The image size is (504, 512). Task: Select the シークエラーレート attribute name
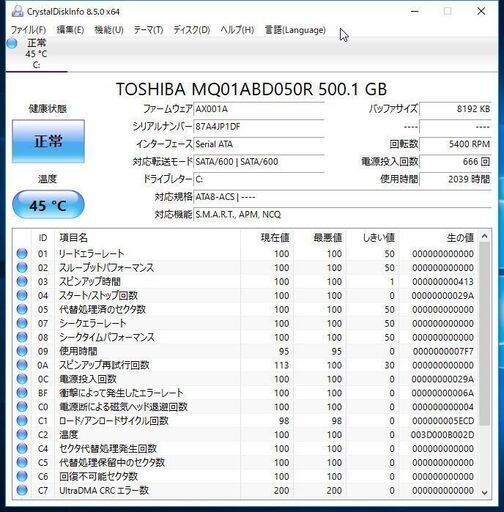click(93, 323)
